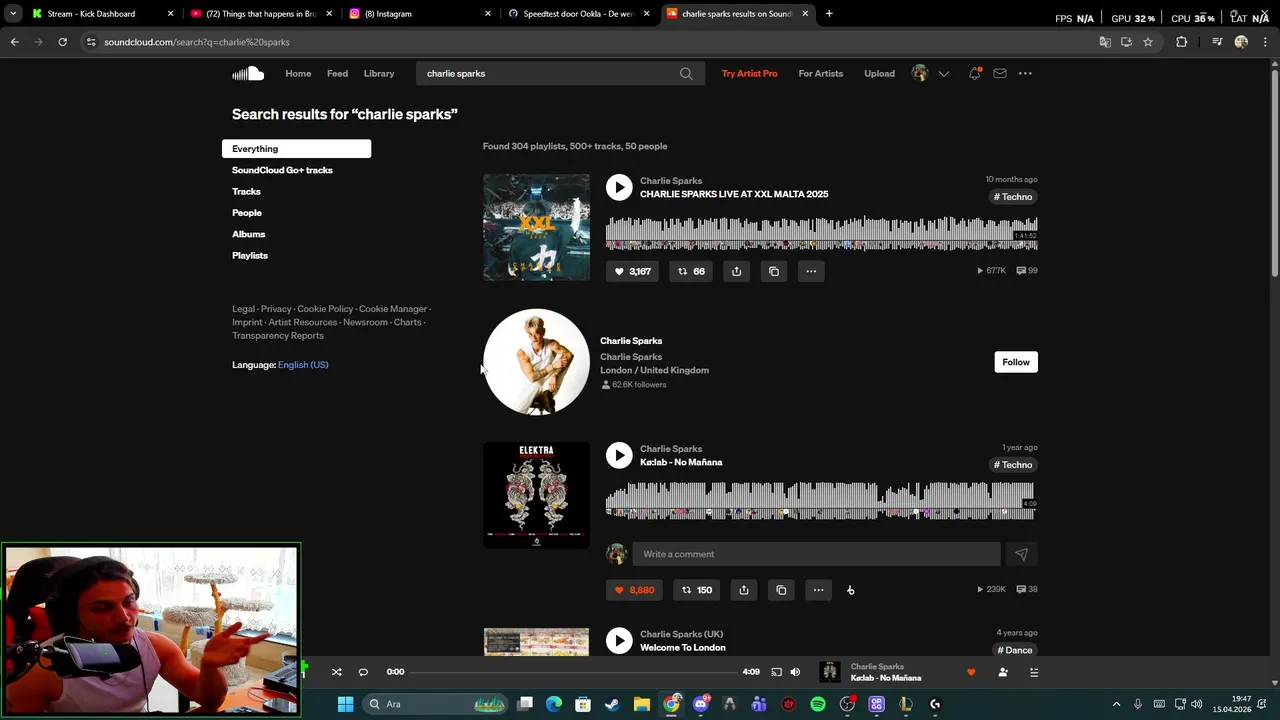The image size is (1280, 720).
Task: Expand the user avatar dropdown chevron
Action: click(x=943, y=74)
